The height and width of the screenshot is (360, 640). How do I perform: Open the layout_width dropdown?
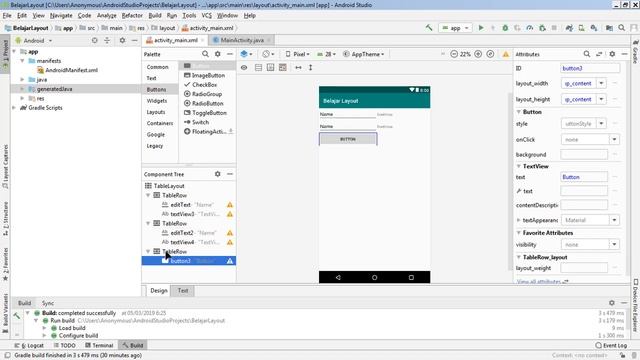coord(601,83)
